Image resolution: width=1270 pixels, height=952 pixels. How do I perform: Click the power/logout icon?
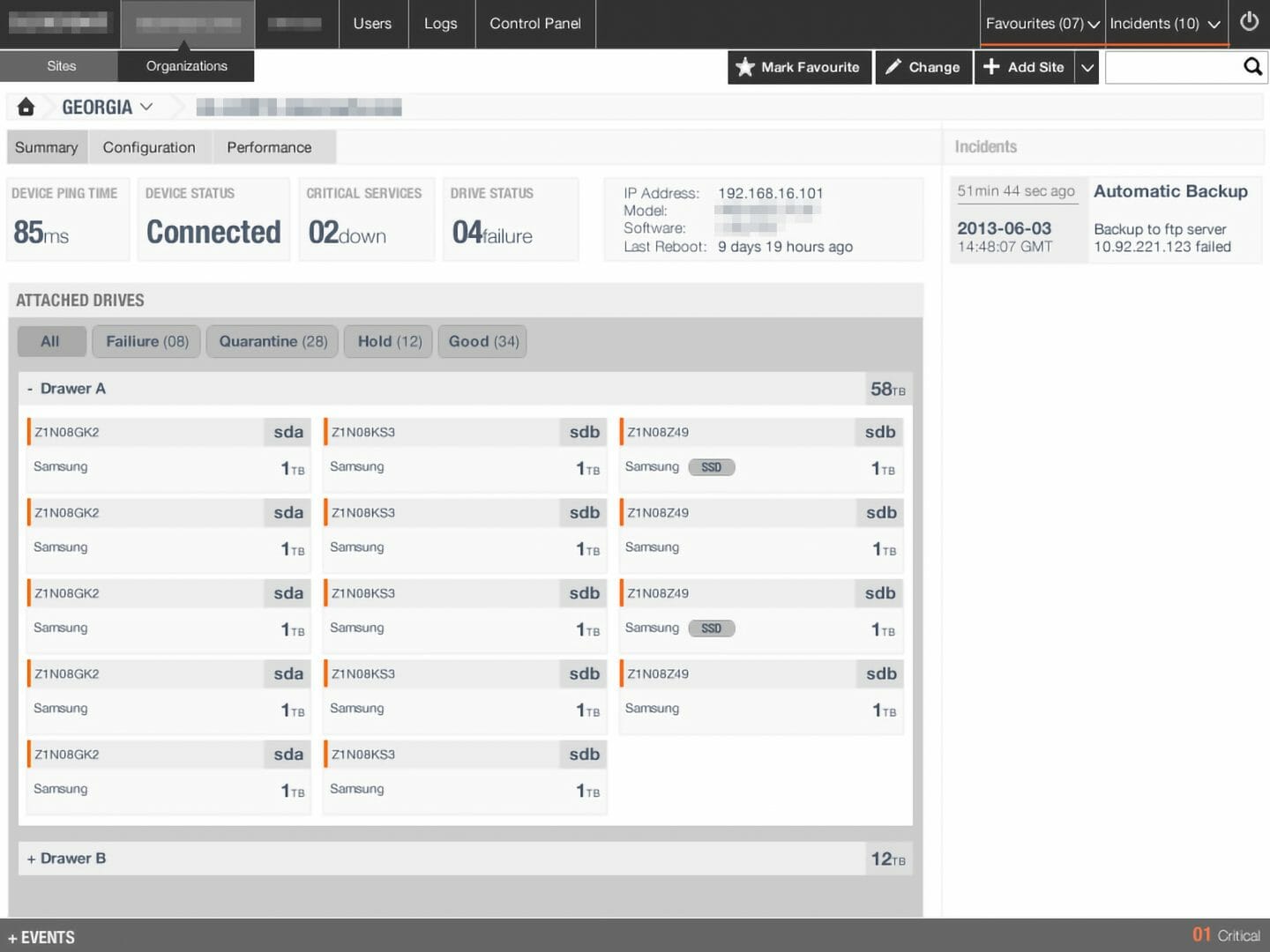1249,24
